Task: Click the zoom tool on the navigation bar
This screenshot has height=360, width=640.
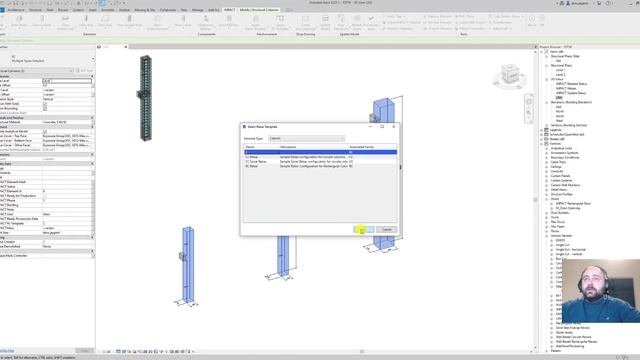Action: 529,112
